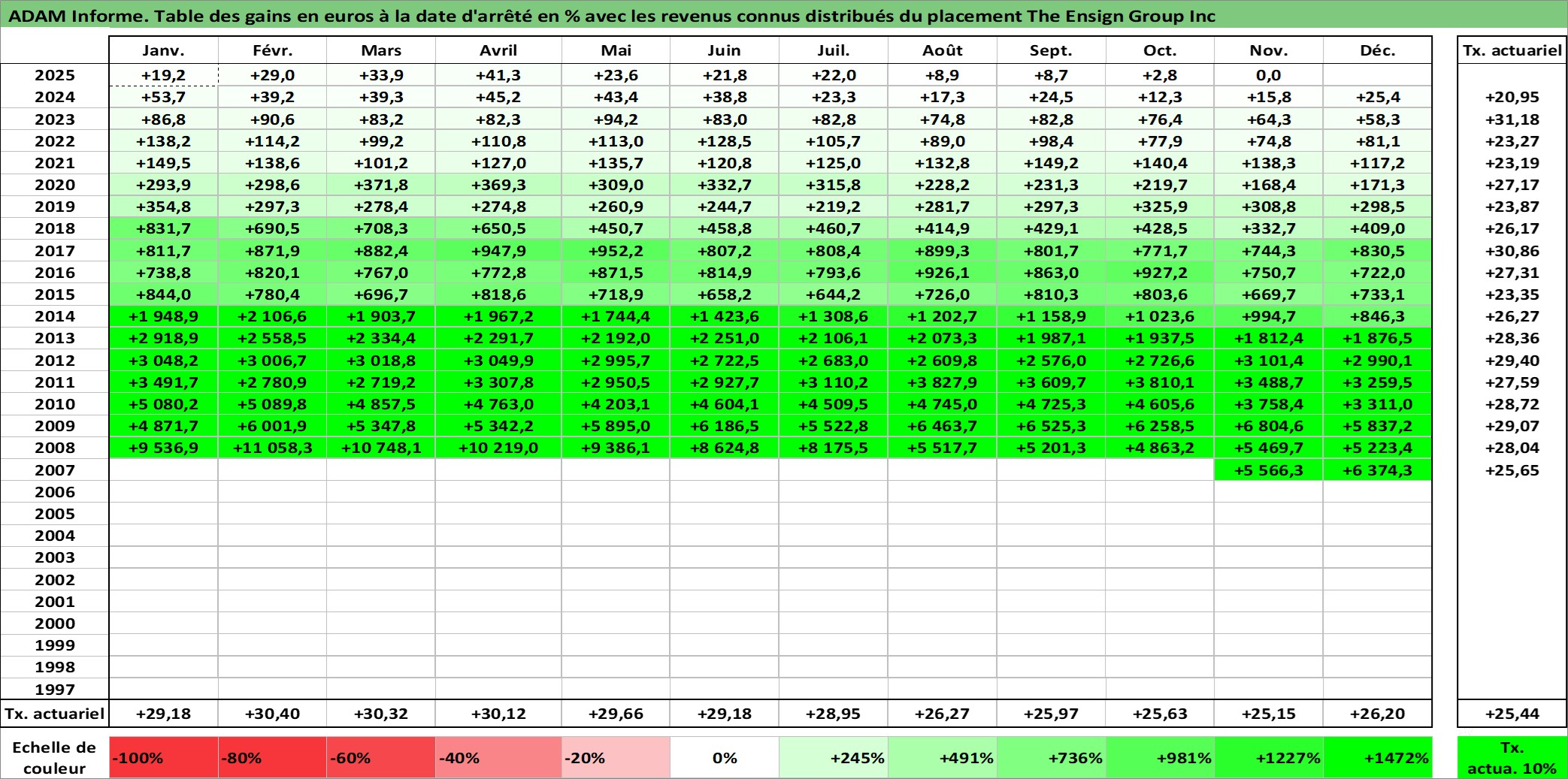The width and height of the screenshot is (1568, 779).
Task: Click cell +2 106,6 in the 2014 row
Action: (x=272, y=316)
